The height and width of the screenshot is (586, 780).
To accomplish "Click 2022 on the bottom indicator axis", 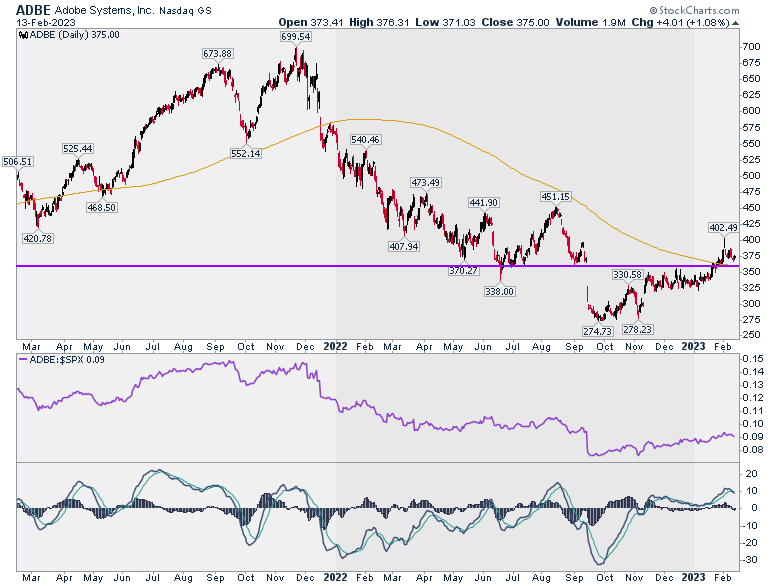I will point(335,578).
